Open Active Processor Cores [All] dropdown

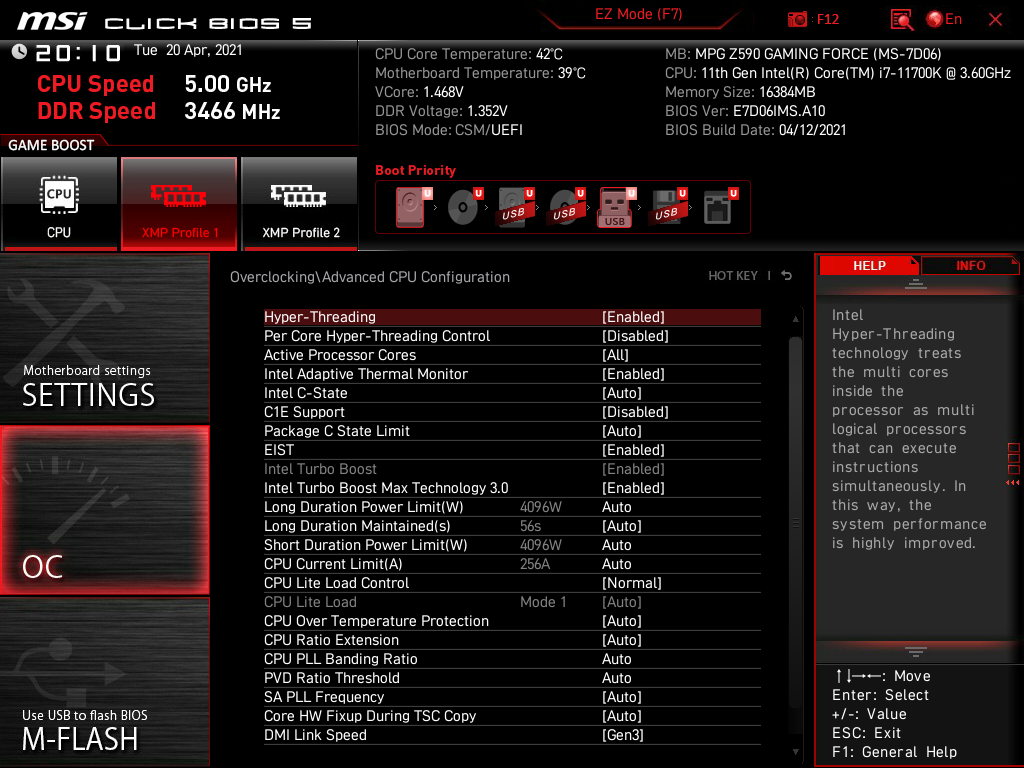(512, 355)
